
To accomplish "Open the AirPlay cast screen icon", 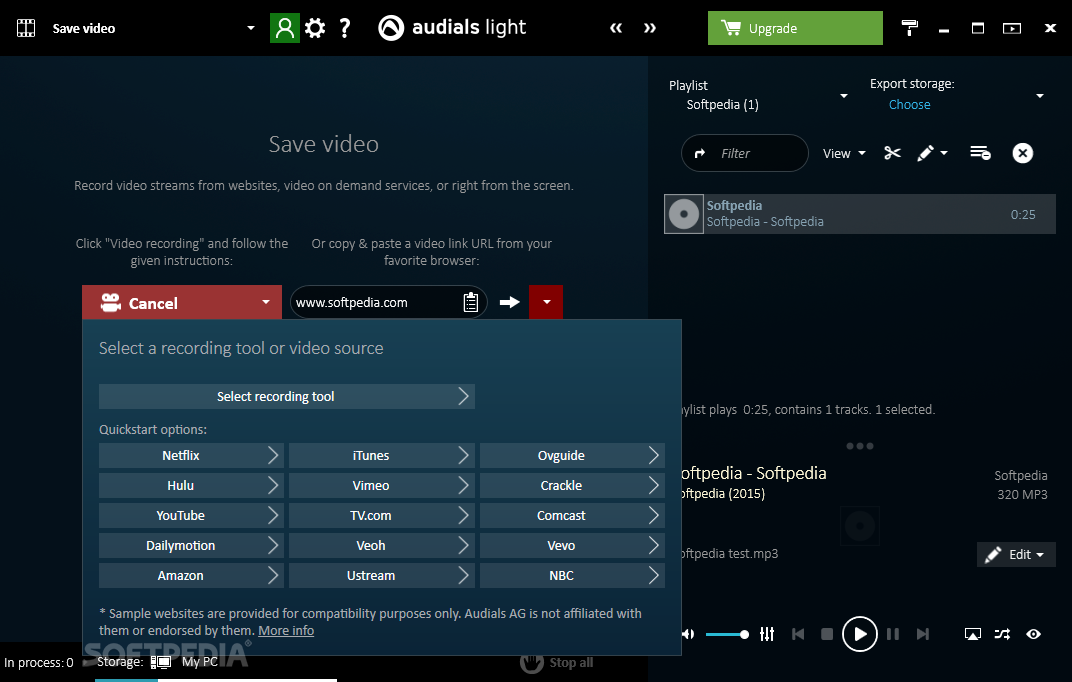I will click(972, 634).
